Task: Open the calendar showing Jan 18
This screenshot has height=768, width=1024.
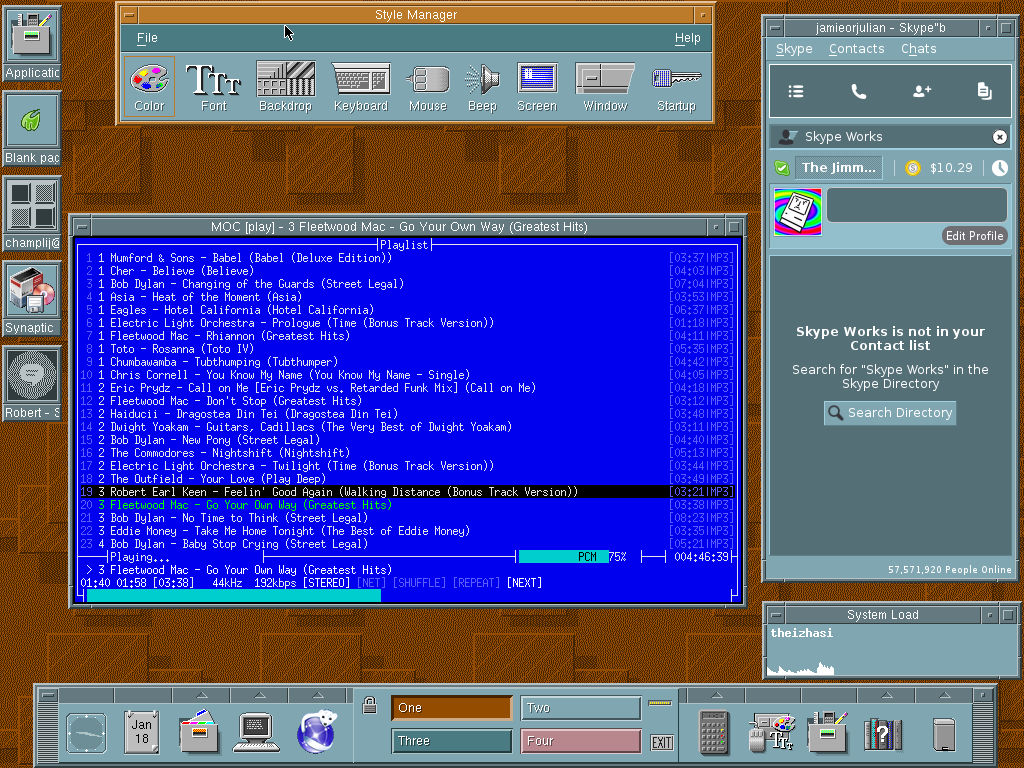Action: [142, 731]
